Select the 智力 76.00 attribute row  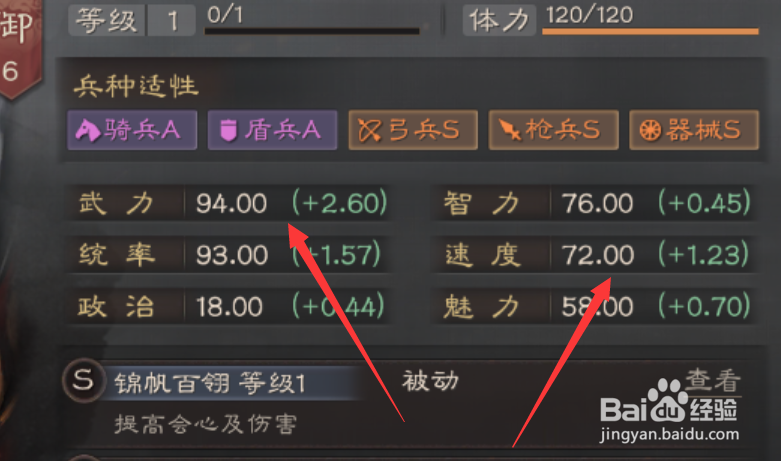point(595,203)
